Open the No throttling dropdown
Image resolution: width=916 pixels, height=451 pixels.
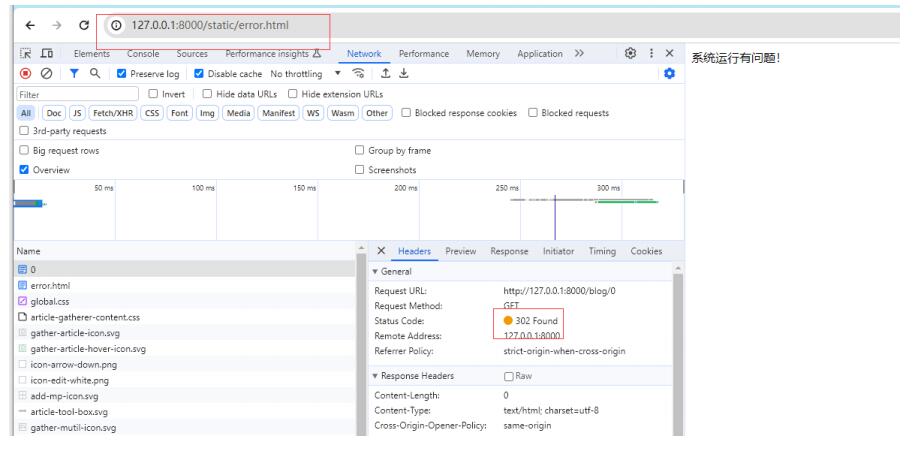tap(306, 74)
